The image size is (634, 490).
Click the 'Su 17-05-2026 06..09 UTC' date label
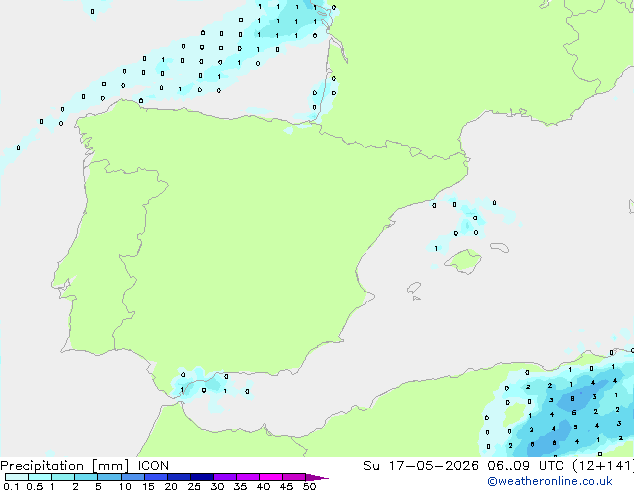click(x=464, y=466)
